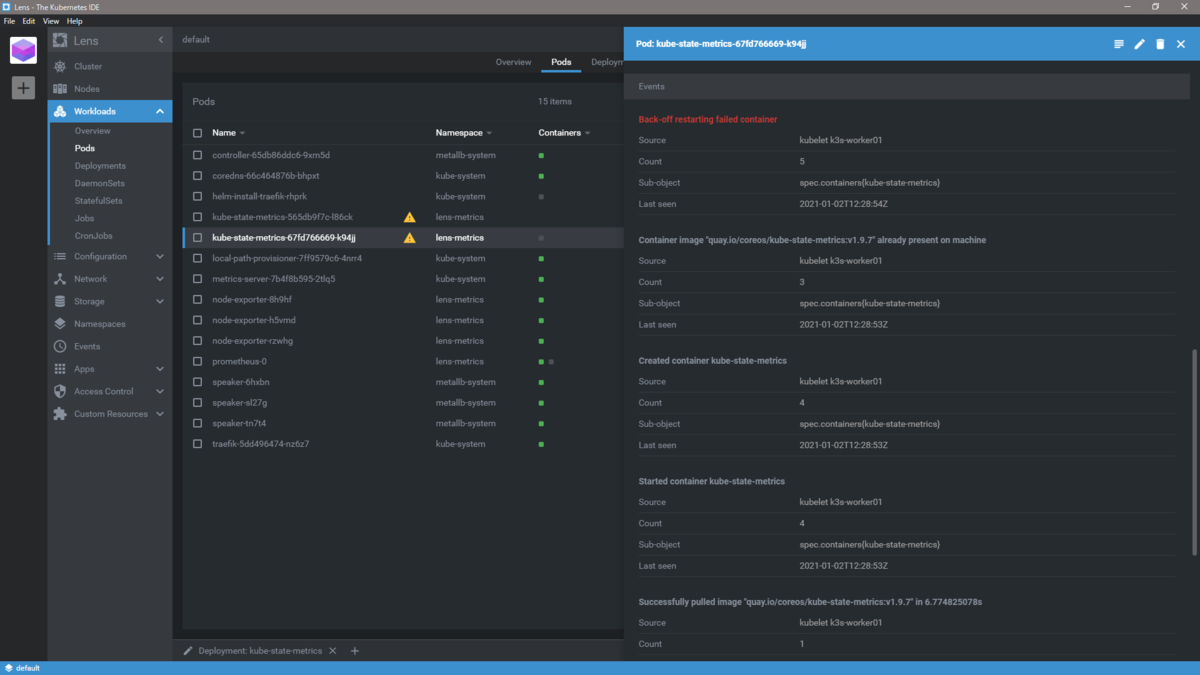Viewport: 1200px width, 675px height.
Task: Click the Storage sidebar icon
Action: tap(60, 301)
